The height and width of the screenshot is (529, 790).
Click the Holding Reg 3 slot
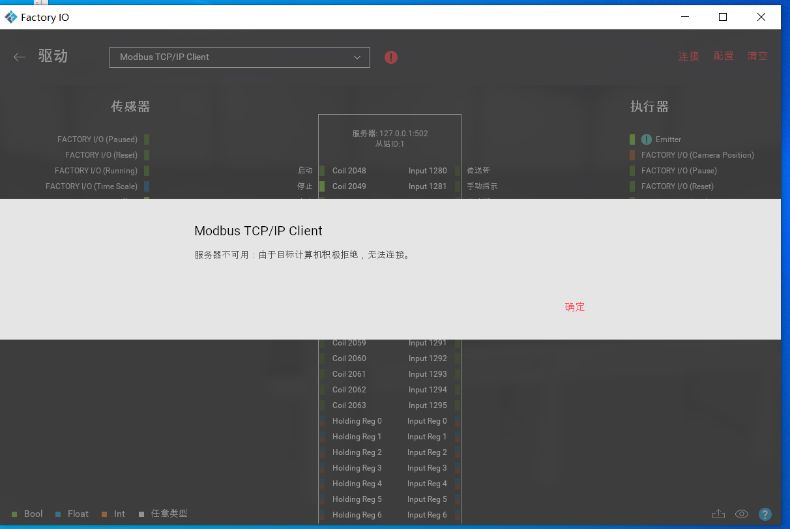[x=357, y=468]
